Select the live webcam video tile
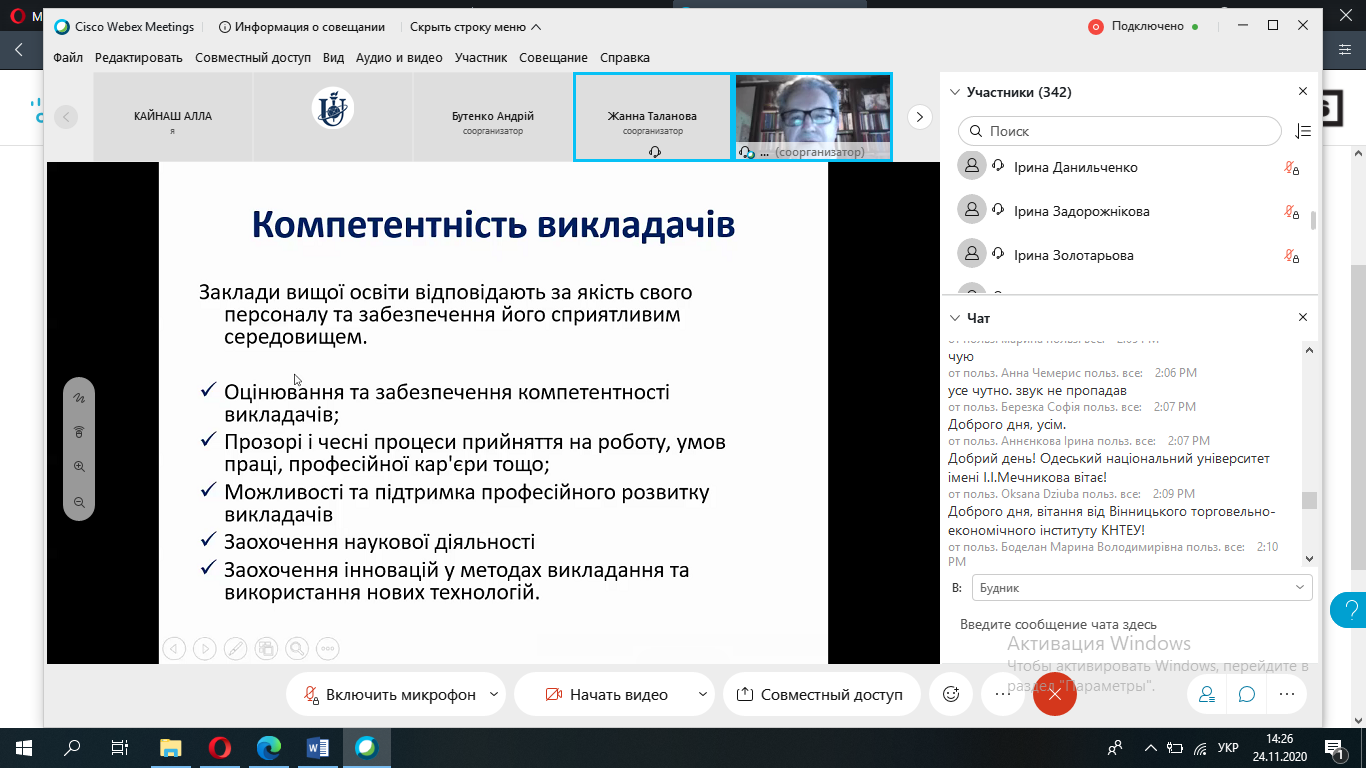Viewport: 1366px width, 768px height. click(x=812, y=117)
